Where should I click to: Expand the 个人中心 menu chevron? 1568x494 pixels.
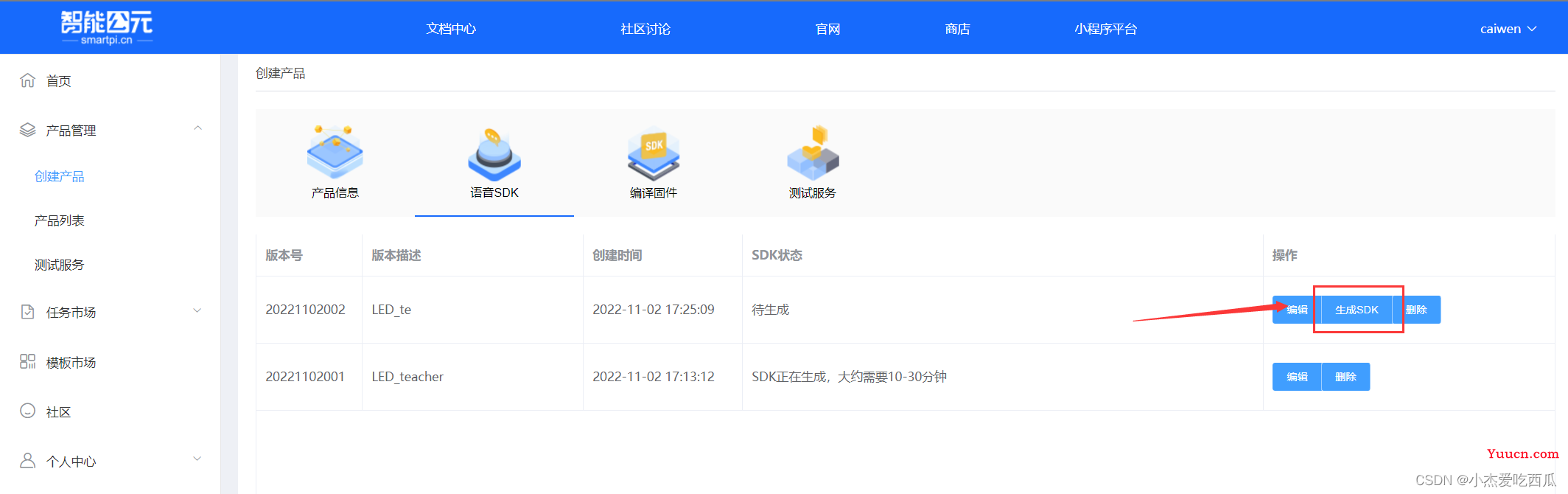point(197,459)
